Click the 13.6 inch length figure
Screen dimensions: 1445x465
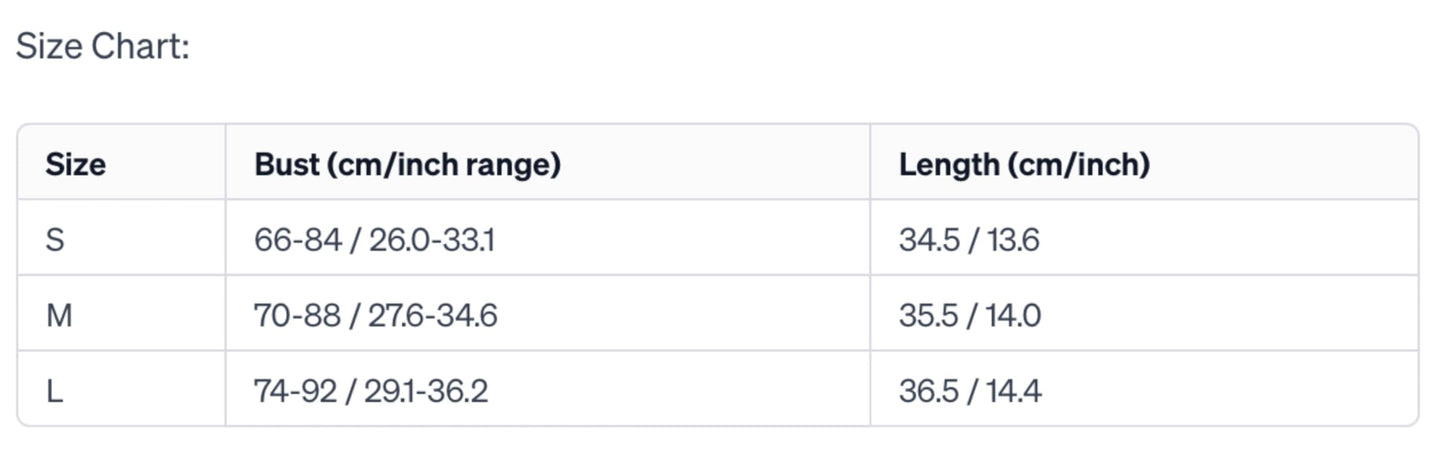[x=1013, y=240]
